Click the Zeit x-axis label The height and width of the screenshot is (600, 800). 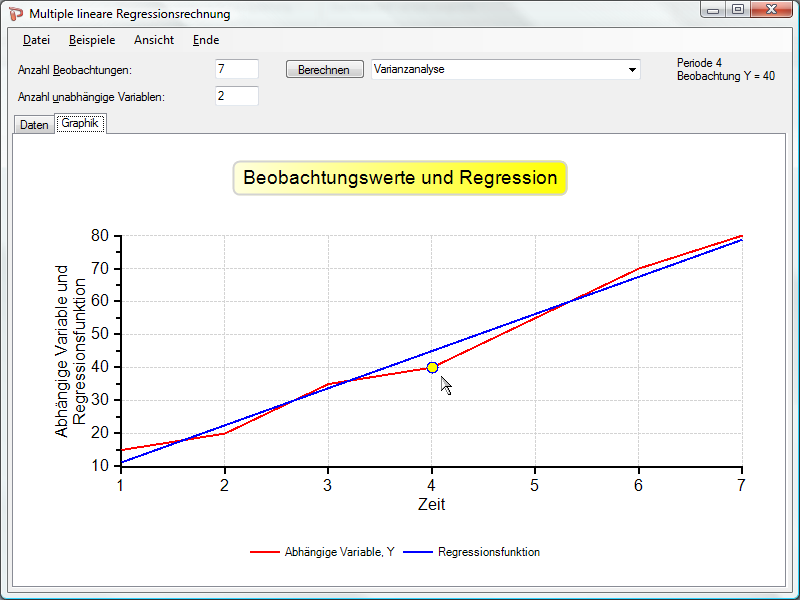[431, 505]
